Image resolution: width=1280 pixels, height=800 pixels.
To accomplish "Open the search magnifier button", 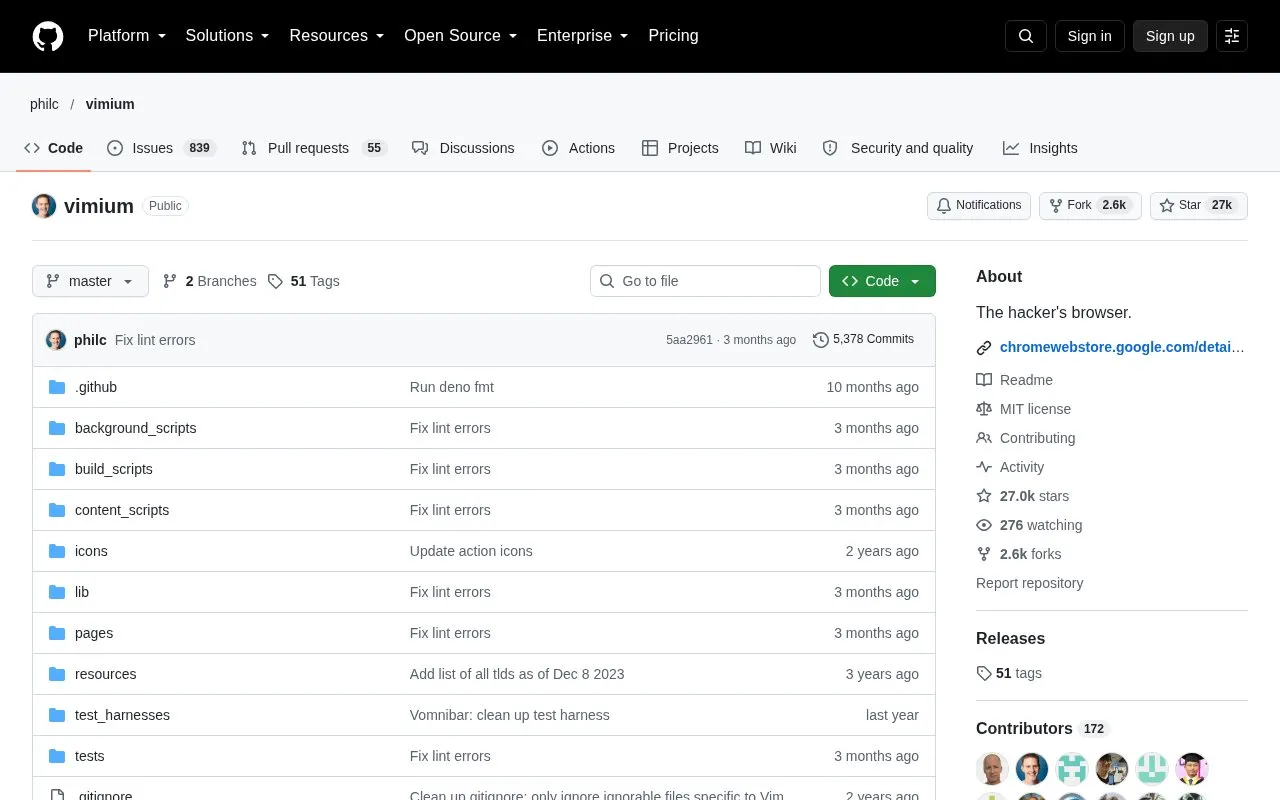I will pos(1026,36).
